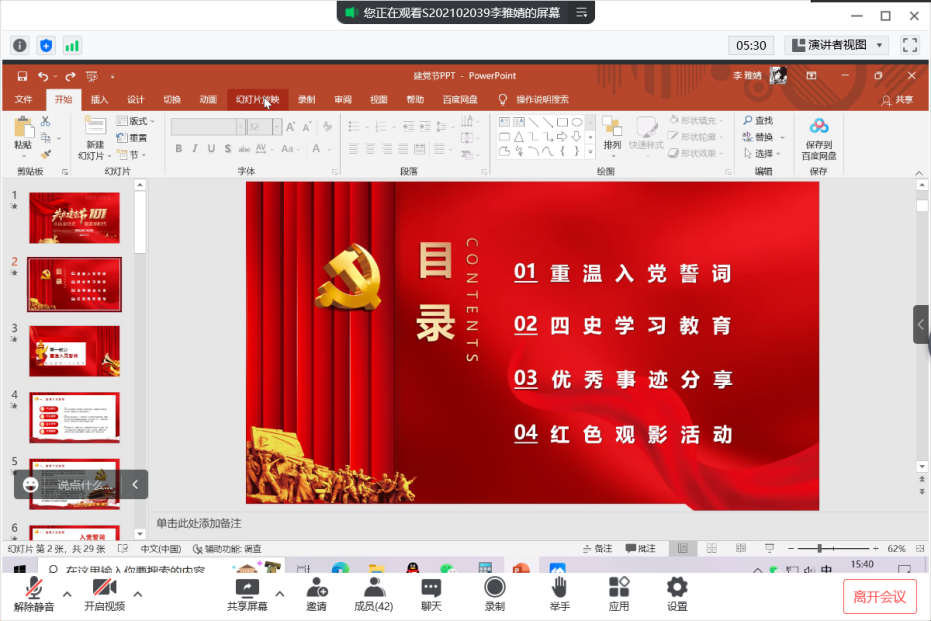
Task: Click the format painter brush icon
Action: tap(45, 154)
